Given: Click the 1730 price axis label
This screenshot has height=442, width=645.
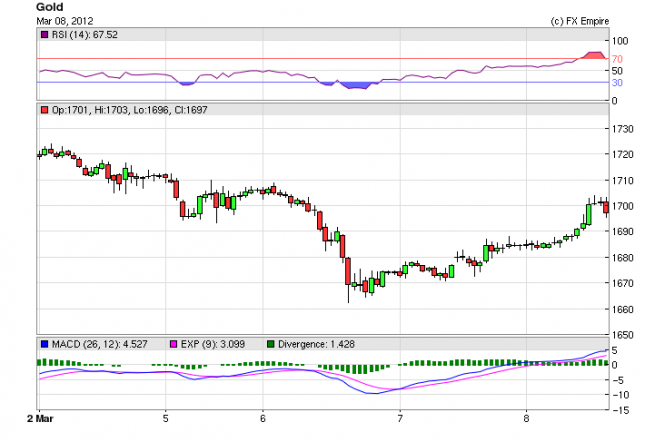Looking at the screenshot, I should [622, 129].
